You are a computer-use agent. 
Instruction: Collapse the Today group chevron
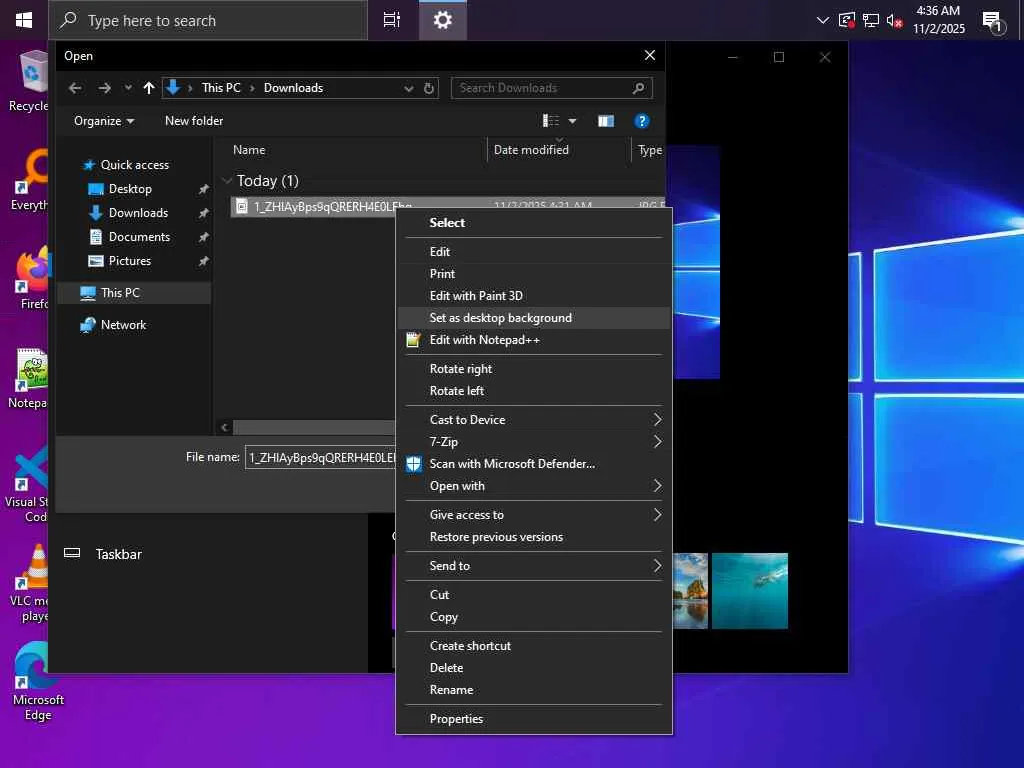[228, 181]
